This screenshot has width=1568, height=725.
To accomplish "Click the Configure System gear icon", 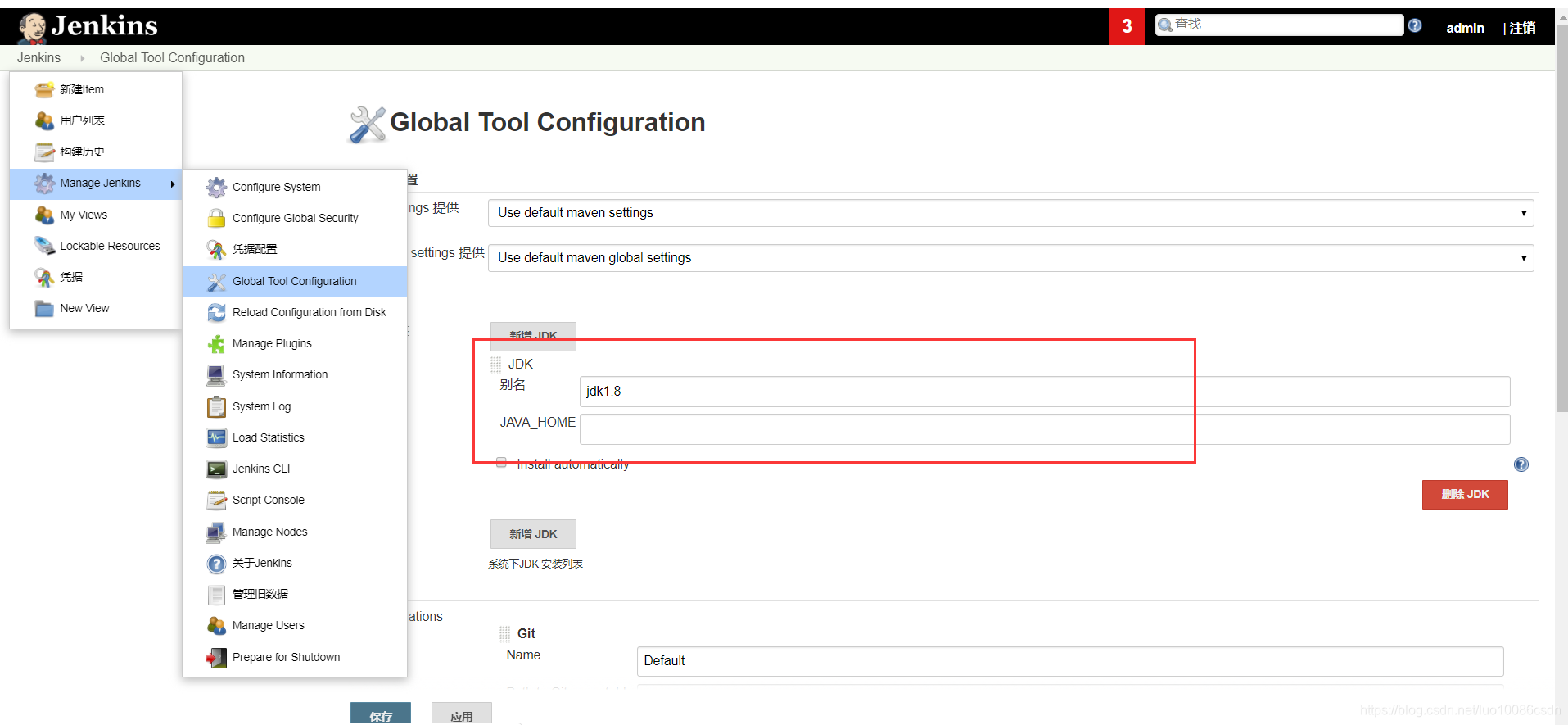I will coord(216,188).
